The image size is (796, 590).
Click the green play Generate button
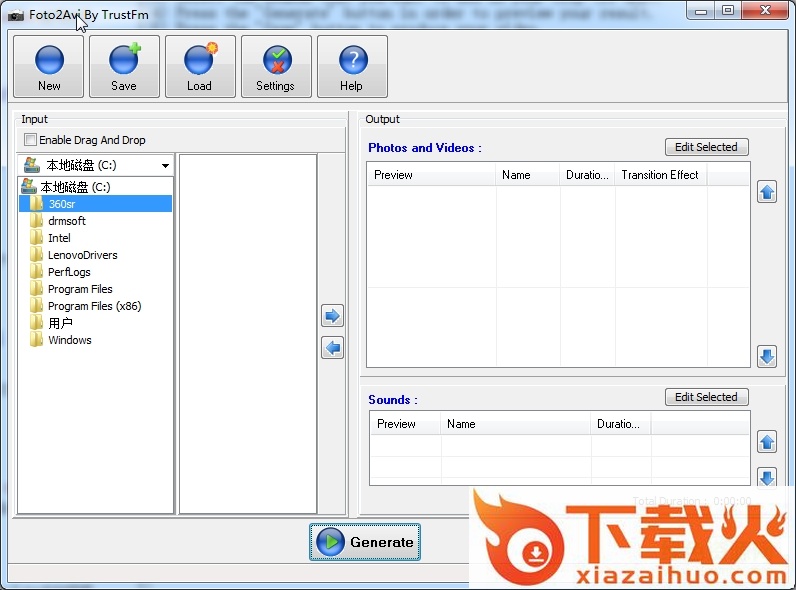[x=365, y=542]
